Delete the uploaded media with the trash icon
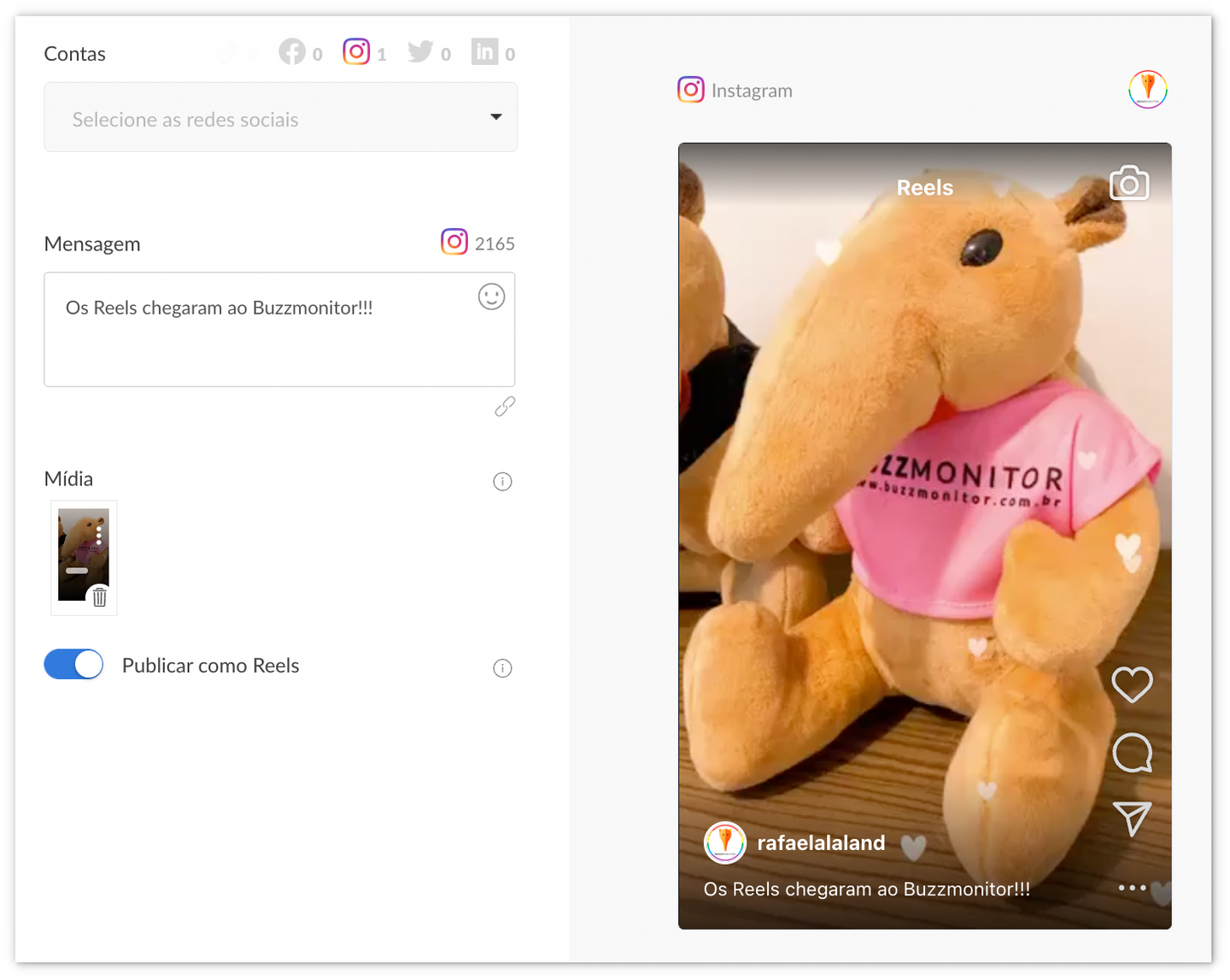 tap(100, 596)
